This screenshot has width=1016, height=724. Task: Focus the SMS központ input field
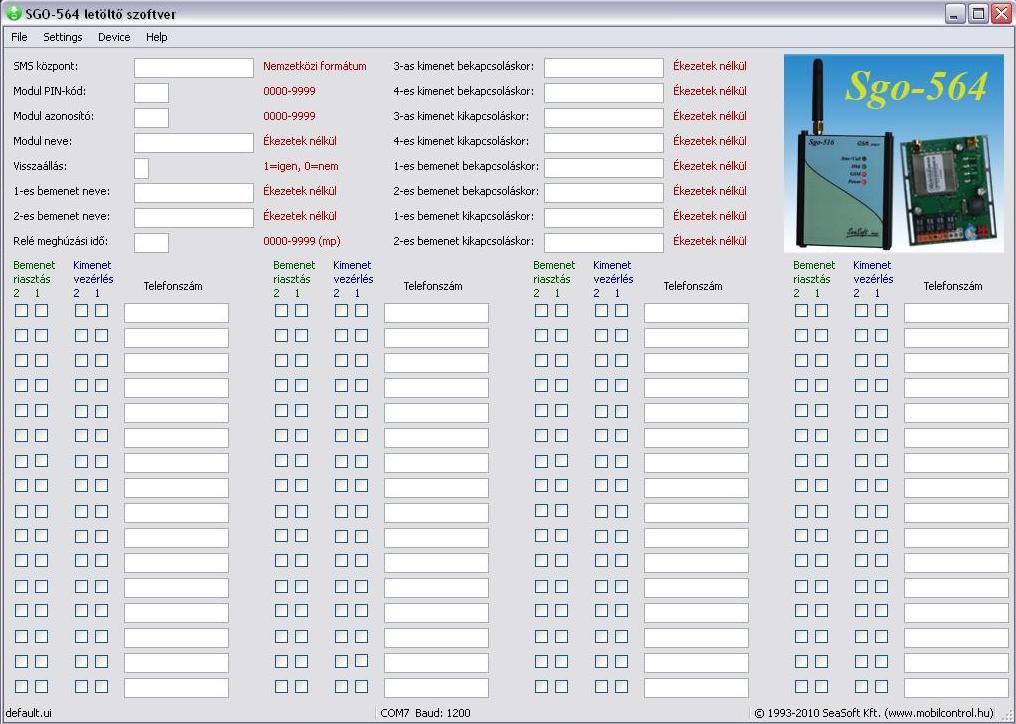pyautogui.click(x=194, y=67)
